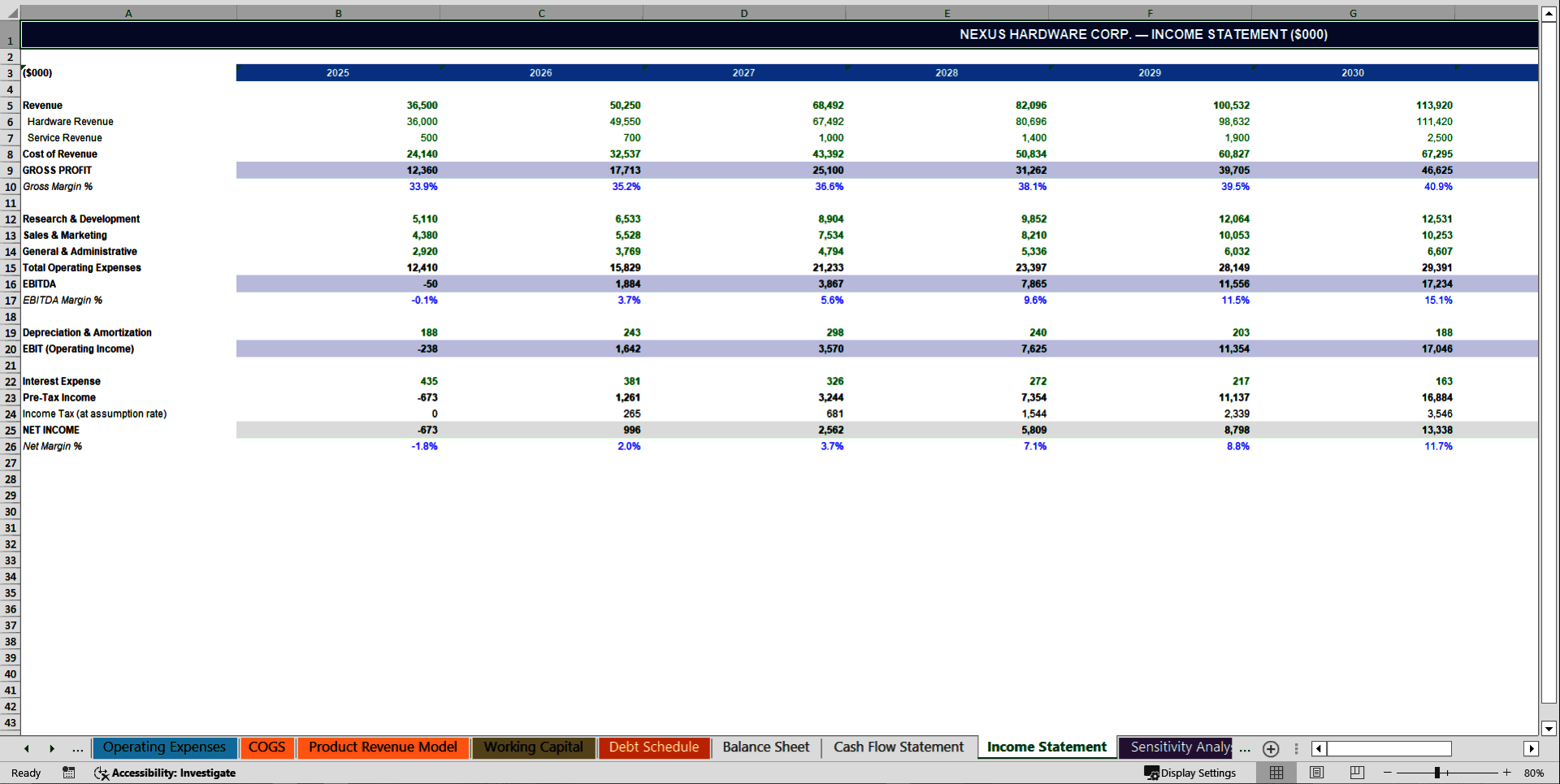This screenshot has height=784, width=1560.
Task: Open the filter dropdown on the 2030 header
Action: [x=1458, y=68]
